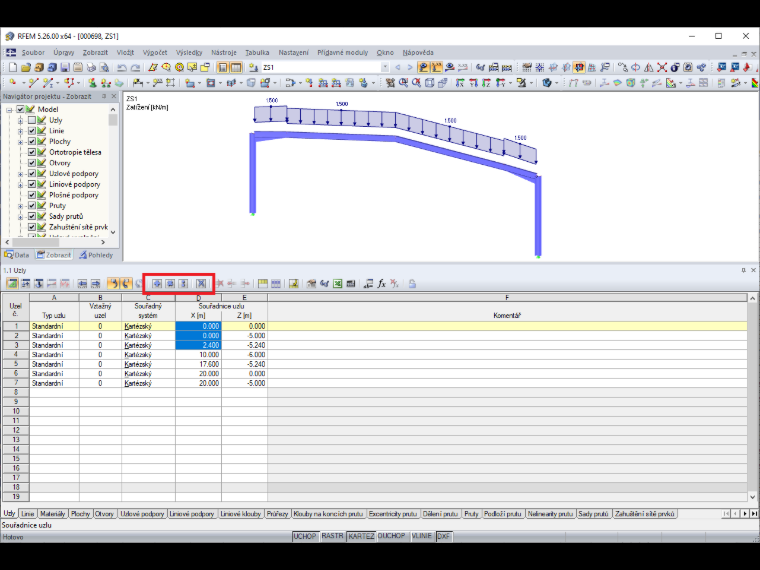The height and width of the screenshot is (570, 760).
Task: Toggle the table display icon
Action: pyautogui.click(x=236, y=67)
